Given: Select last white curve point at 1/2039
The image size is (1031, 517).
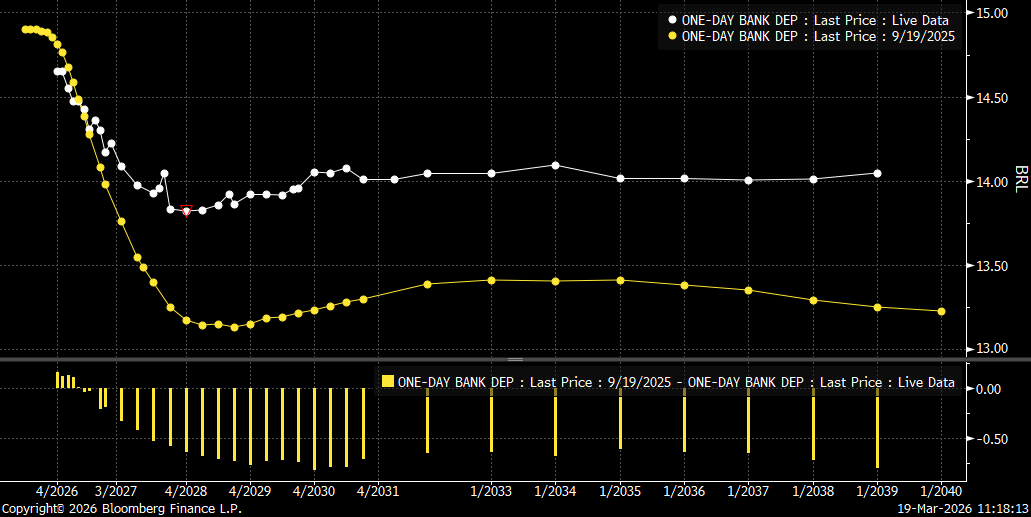Looking at the screenshot, I should point(877,174).
